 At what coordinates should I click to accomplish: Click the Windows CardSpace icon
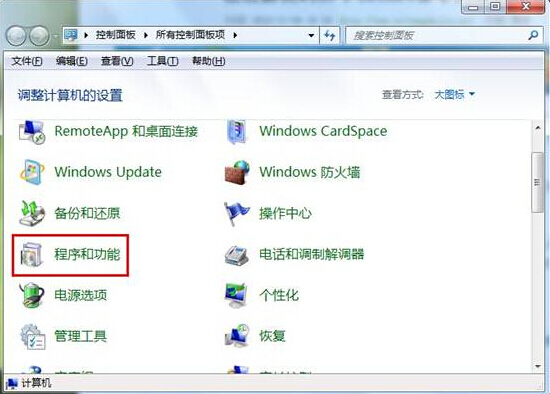[237, 132]
